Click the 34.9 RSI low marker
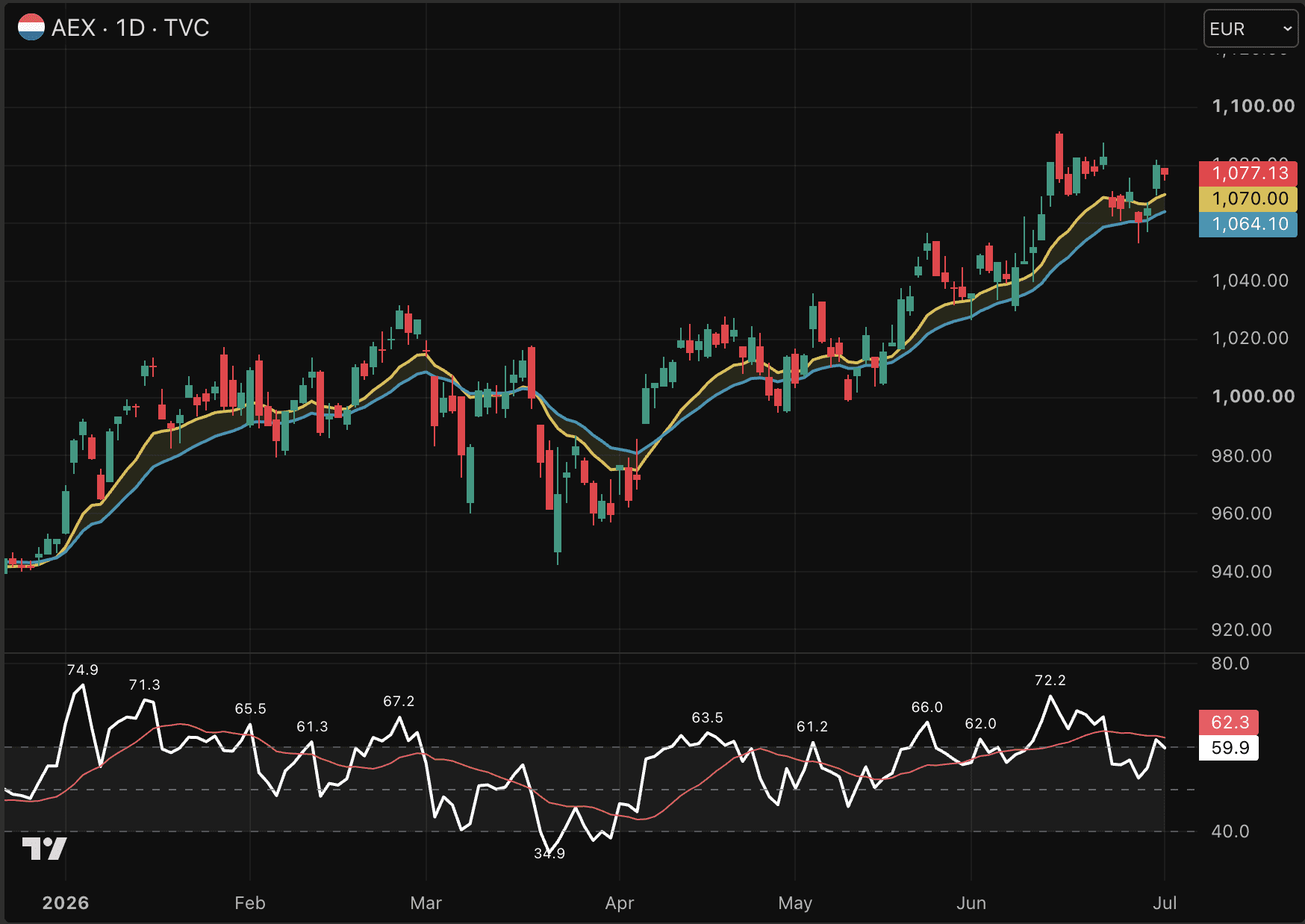The image size is (1305, 924). point(549,854)
